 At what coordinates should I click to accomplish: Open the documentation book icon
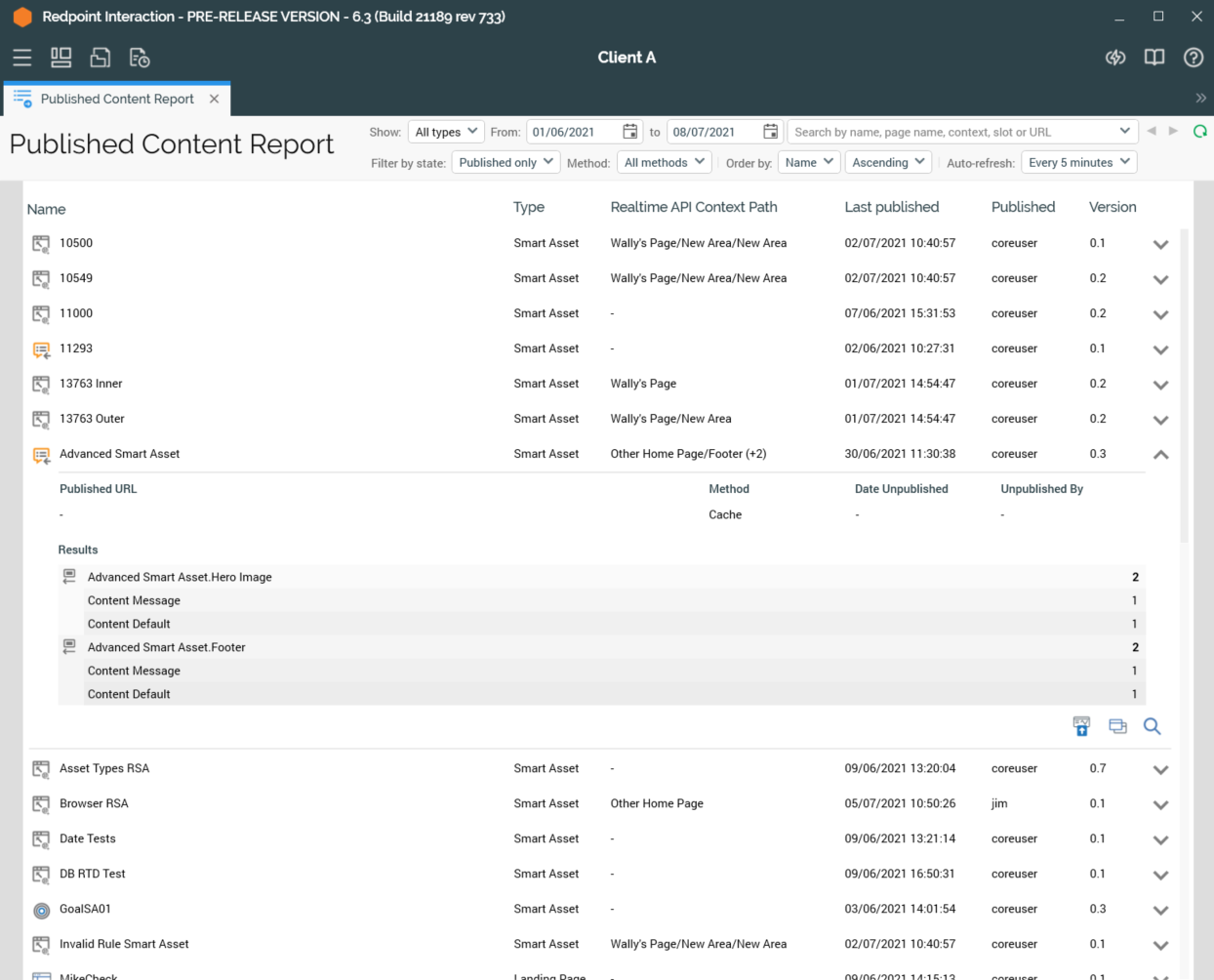1153,58
